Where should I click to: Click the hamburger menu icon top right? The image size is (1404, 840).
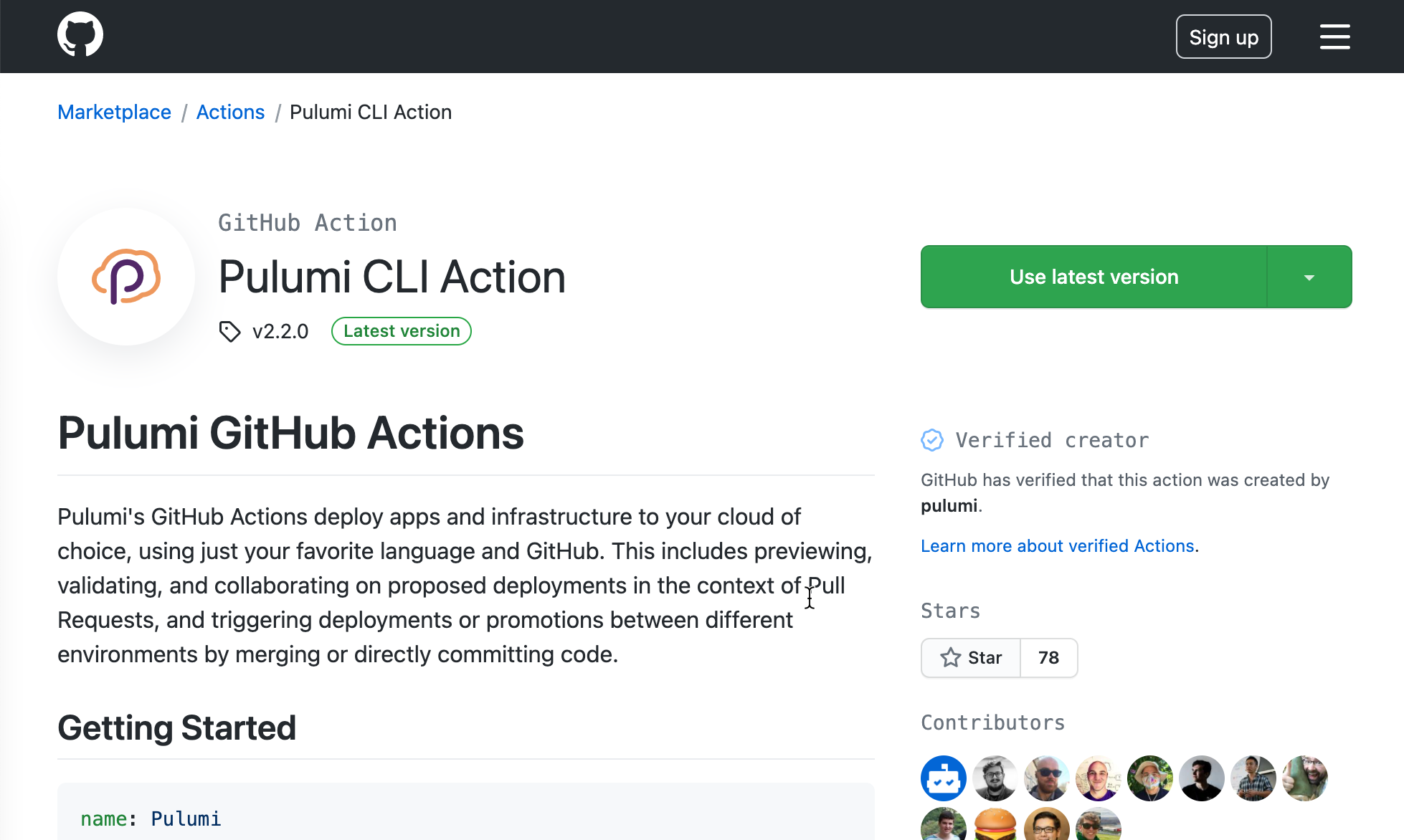[1335, 37]
